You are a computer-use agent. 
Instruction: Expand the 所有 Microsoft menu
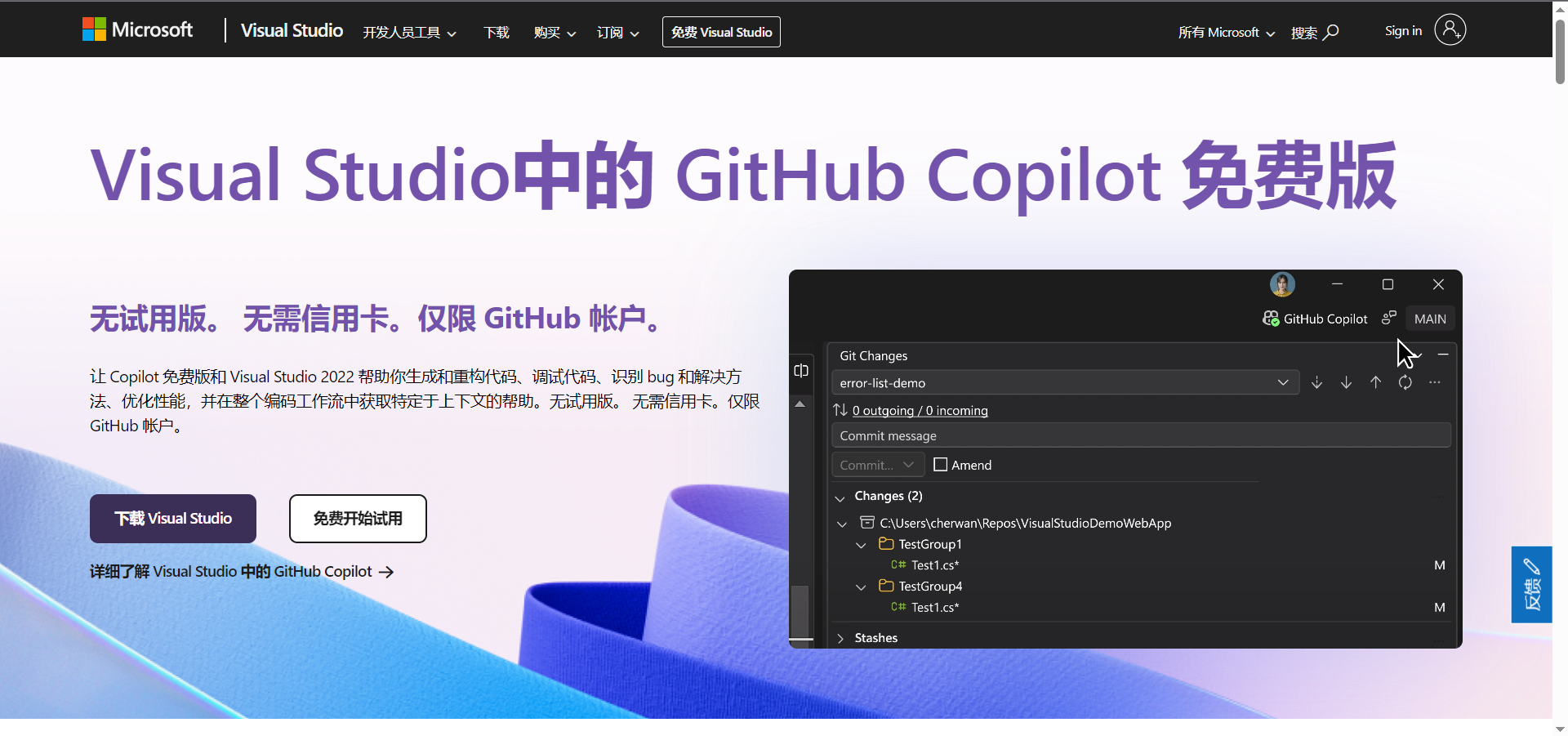pos(1226,33)
